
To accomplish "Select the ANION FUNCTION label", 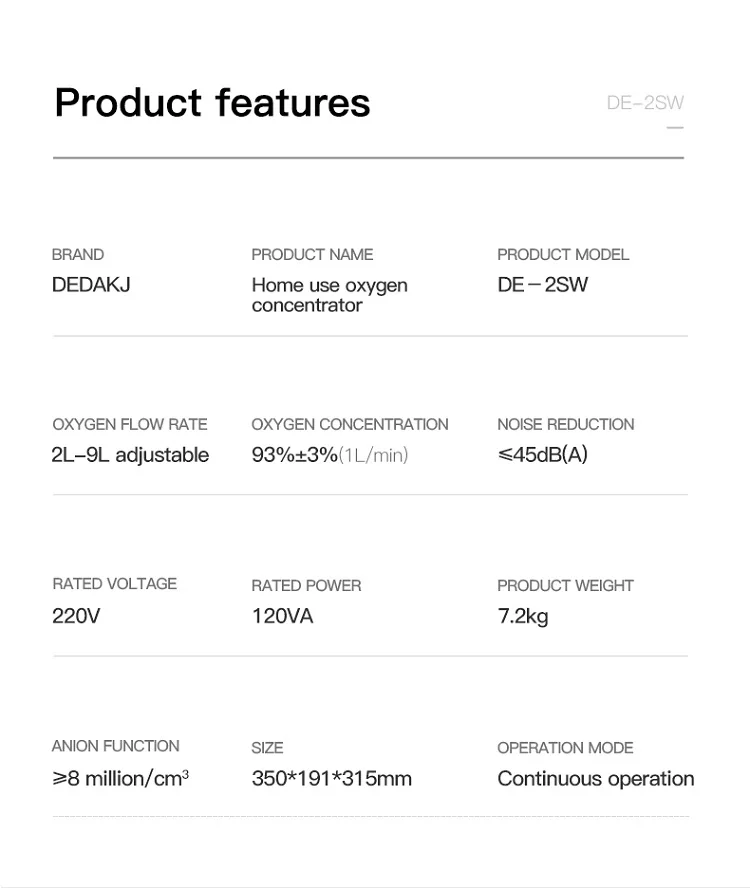I will [x=116, y=746].
